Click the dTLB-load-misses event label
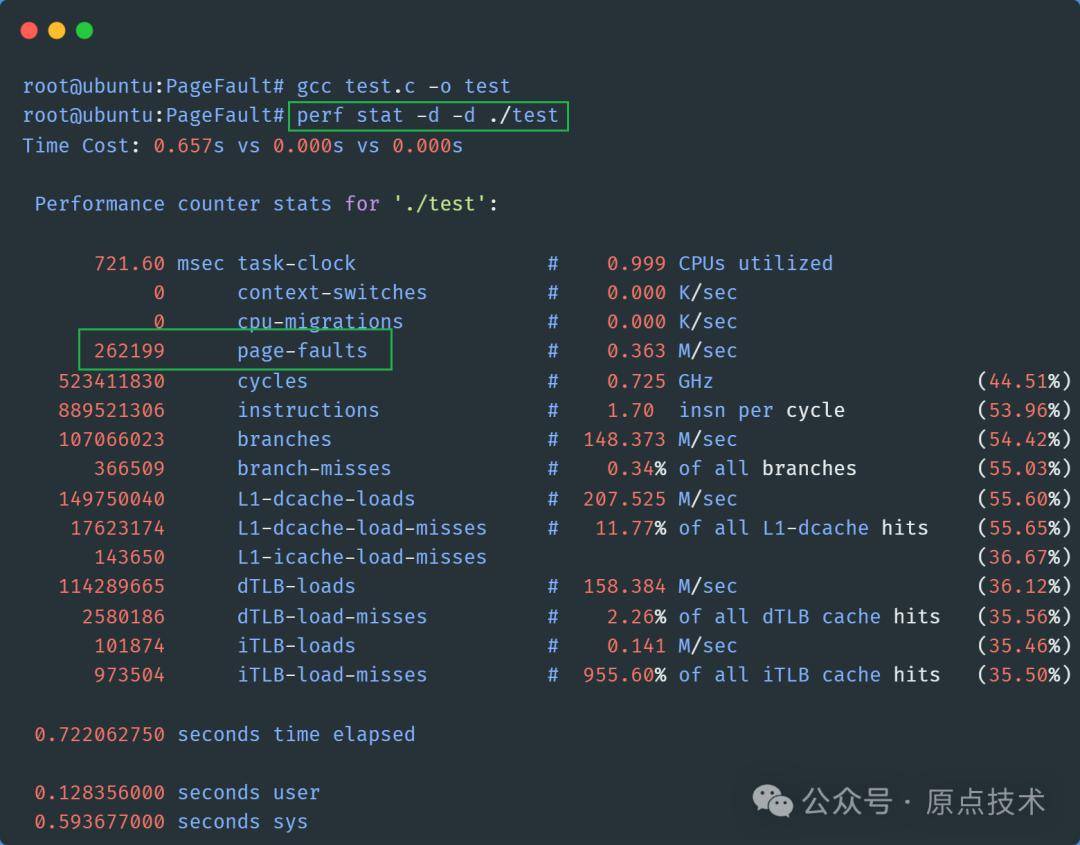Screen dimensions: 1080x845 coord(332,616)
